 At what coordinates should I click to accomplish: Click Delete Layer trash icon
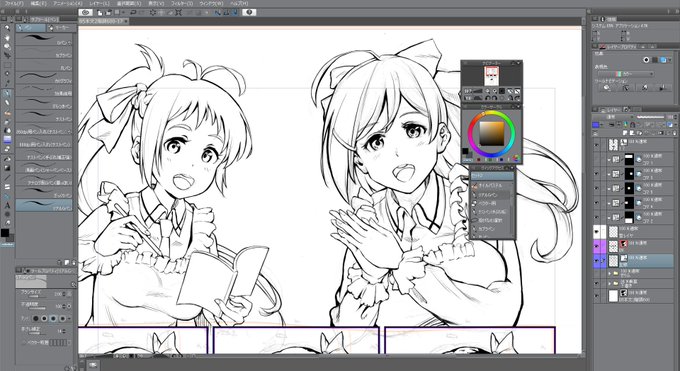point(673,132)
